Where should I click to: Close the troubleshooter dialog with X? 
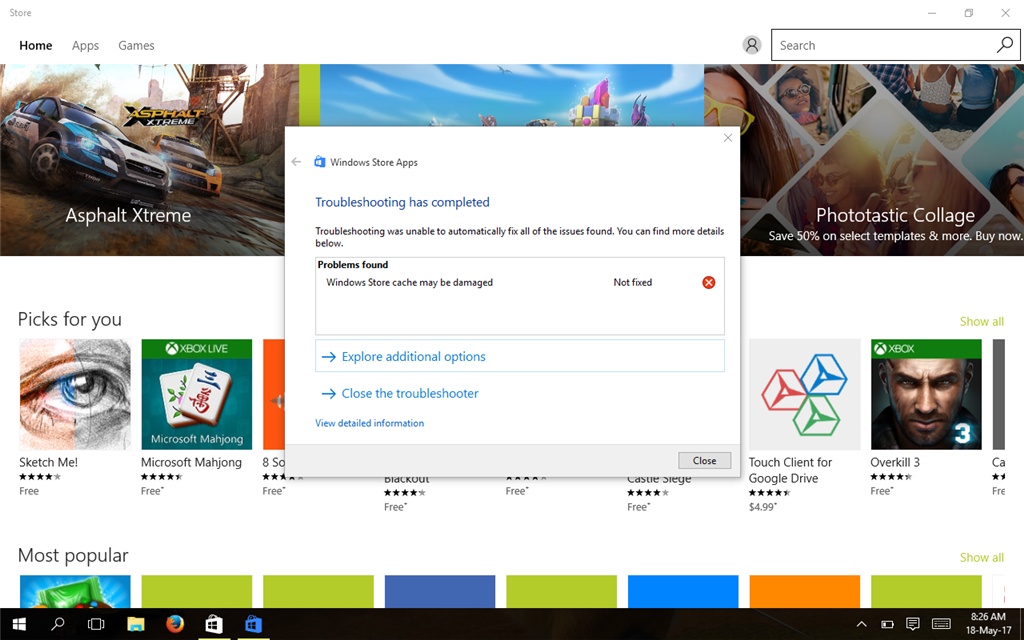click(728, 138)
